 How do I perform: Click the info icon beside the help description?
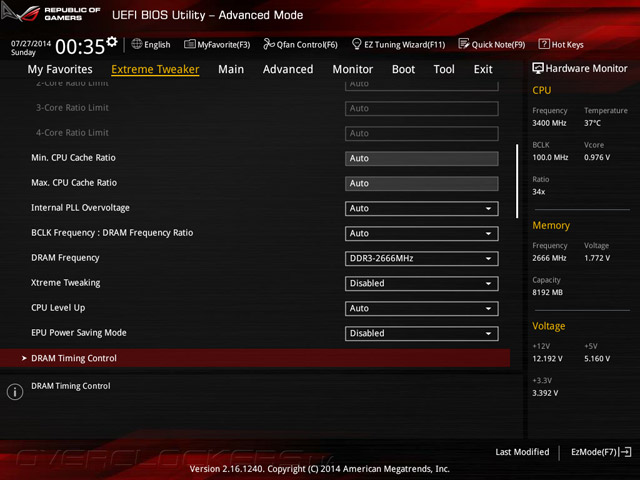coord(15,392)
